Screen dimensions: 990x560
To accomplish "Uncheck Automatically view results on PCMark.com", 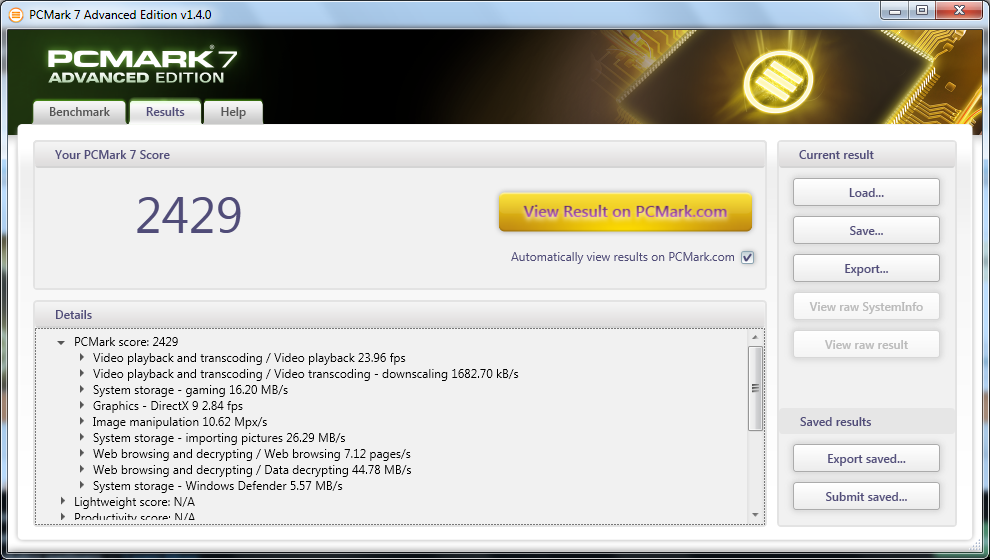I will tap(748, 257).
